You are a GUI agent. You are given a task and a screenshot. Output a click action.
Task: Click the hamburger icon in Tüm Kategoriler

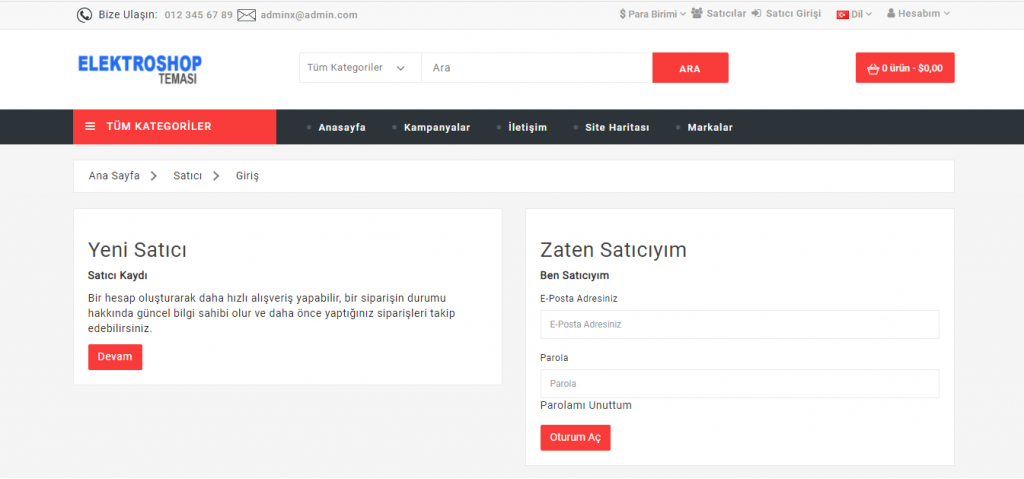(90, 126)
